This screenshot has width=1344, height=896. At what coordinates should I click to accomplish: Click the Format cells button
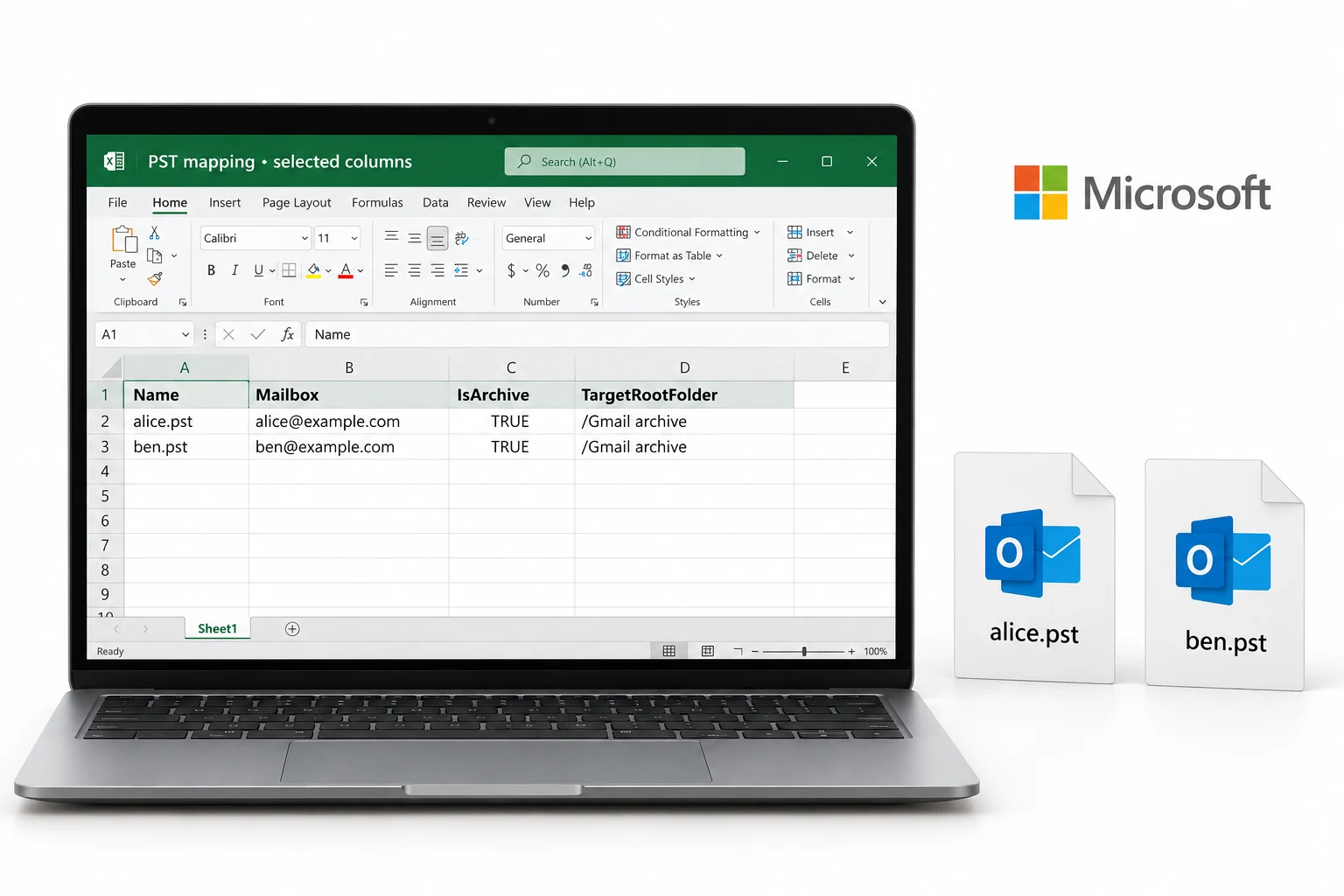pos(822,279)
